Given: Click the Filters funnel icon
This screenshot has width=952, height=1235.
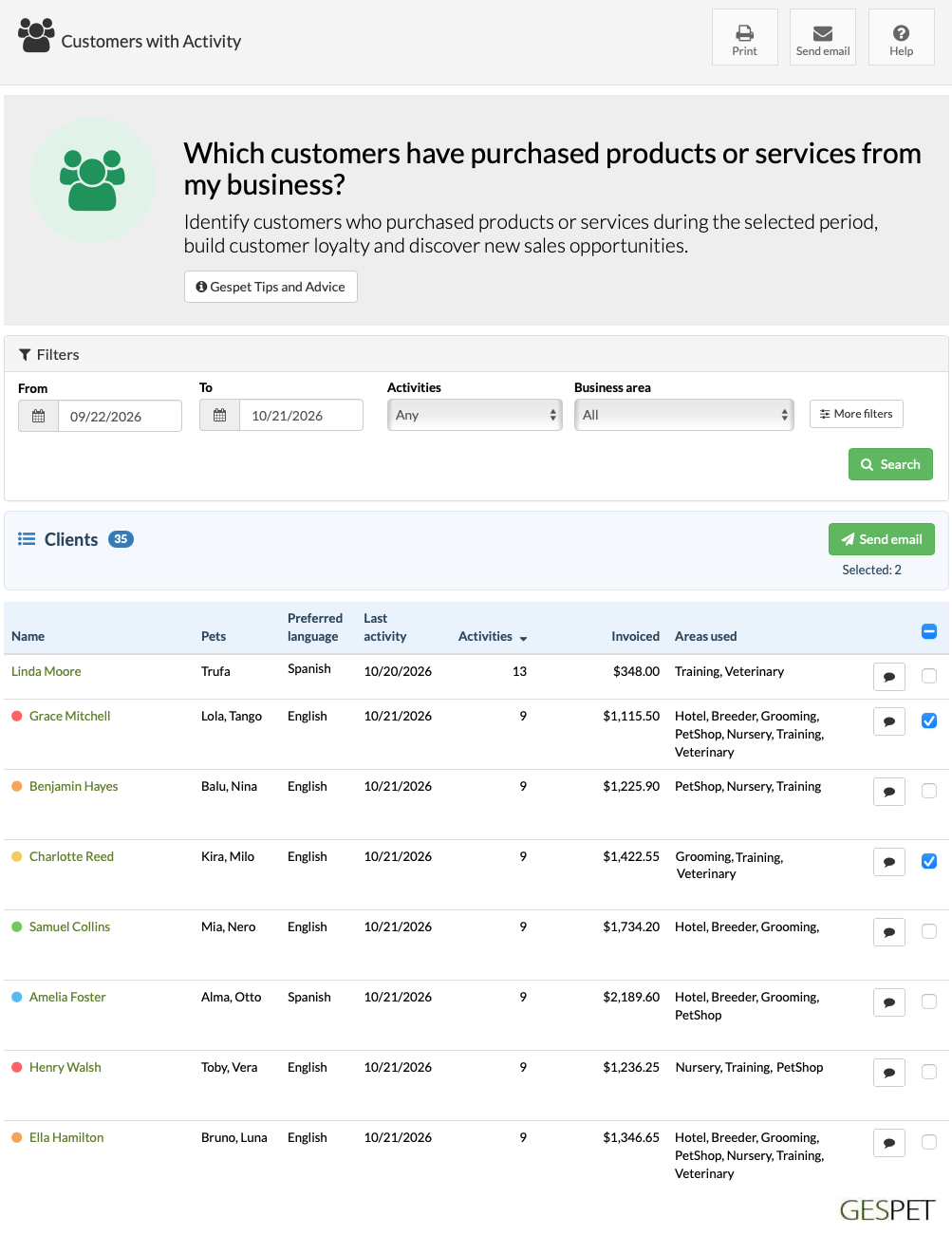Looking at the screenshot, I should [25, 355].
